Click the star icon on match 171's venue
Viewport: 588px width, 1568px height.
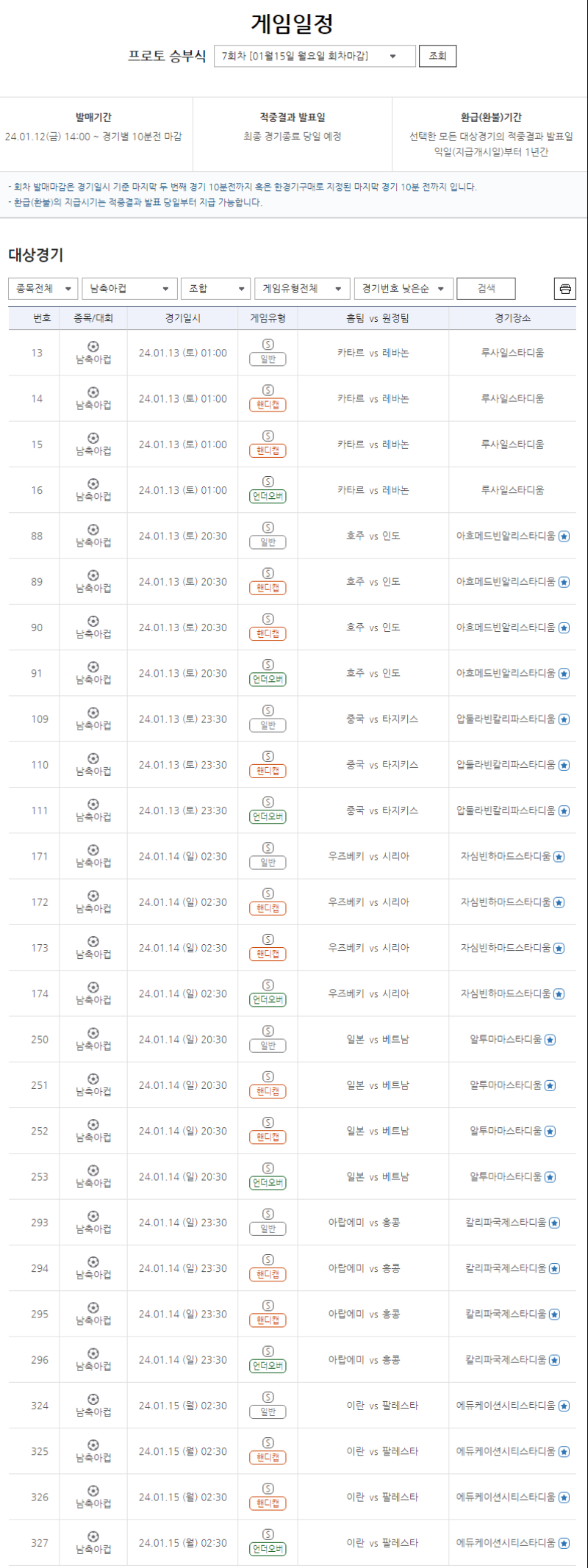(559, 857)
